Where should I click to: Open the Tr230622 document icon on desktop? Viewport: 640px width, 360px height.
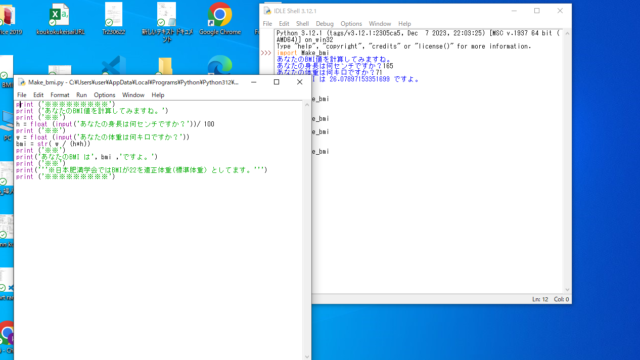point(113,19)
